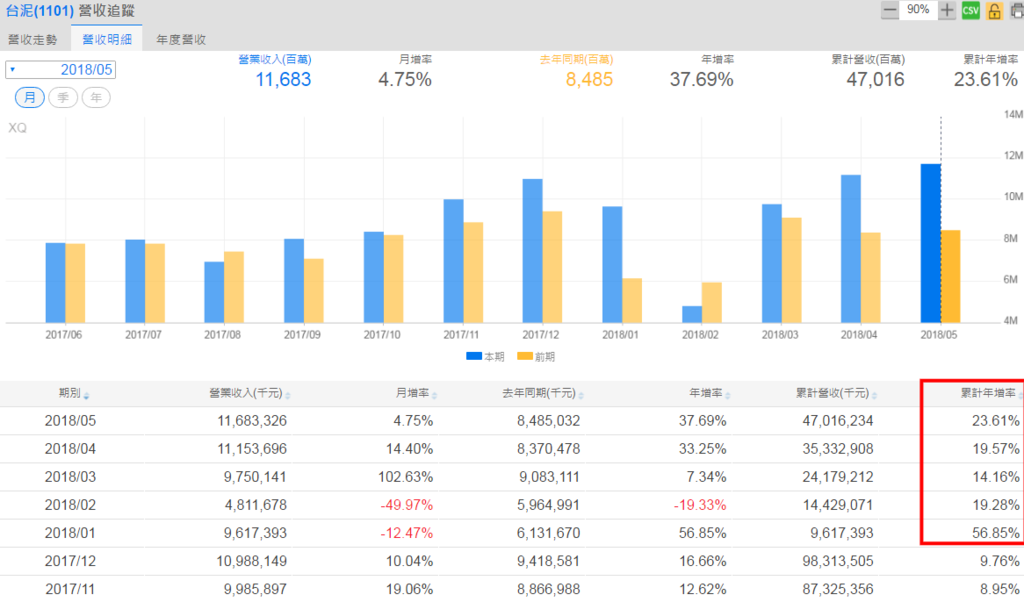Switch to the 營收明細 tab

pyautogui.click(x=107, y=40)
